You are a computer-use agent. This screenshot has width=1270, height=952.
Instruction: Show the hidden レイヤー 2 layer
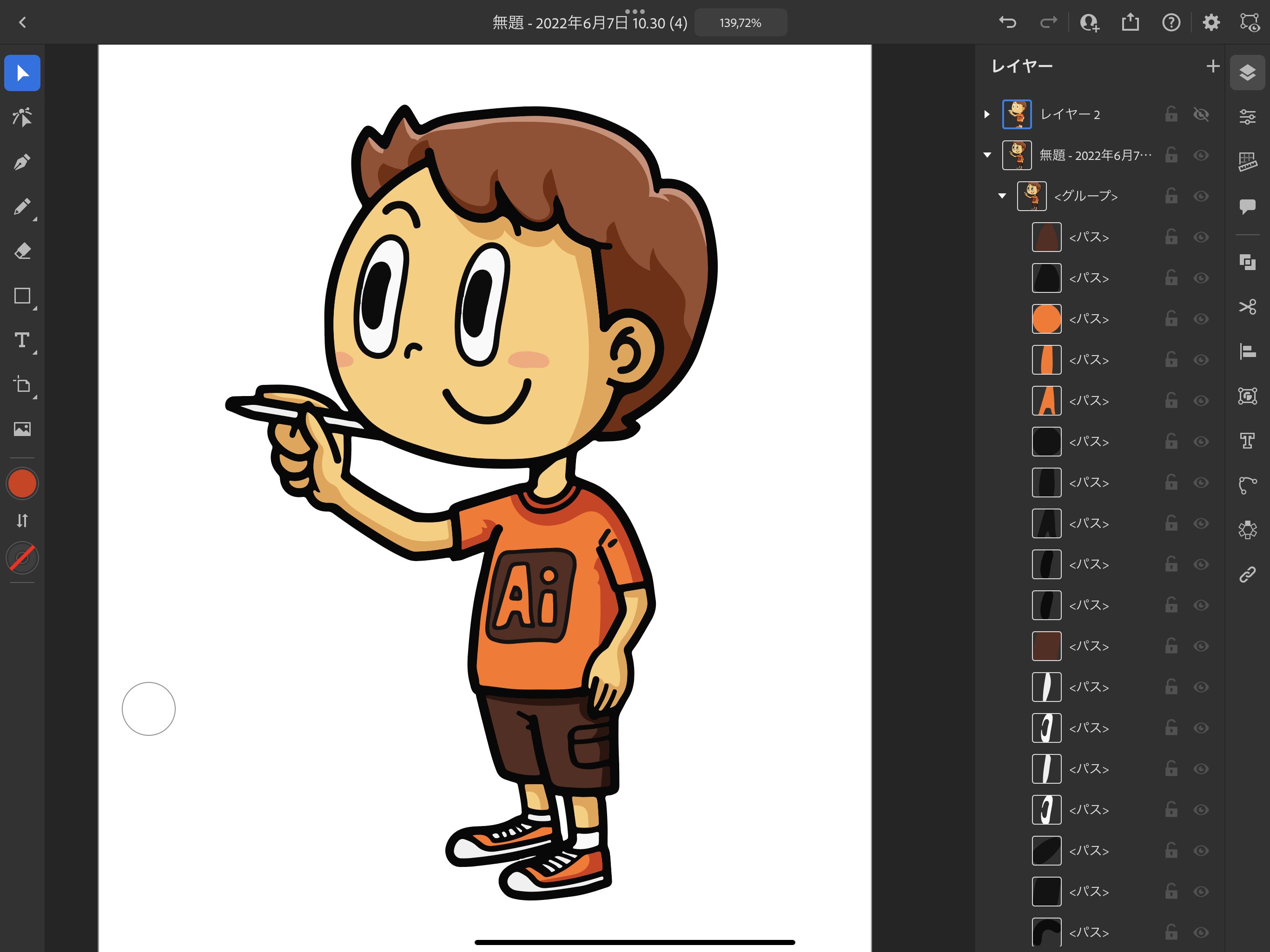click(1201, 114)
